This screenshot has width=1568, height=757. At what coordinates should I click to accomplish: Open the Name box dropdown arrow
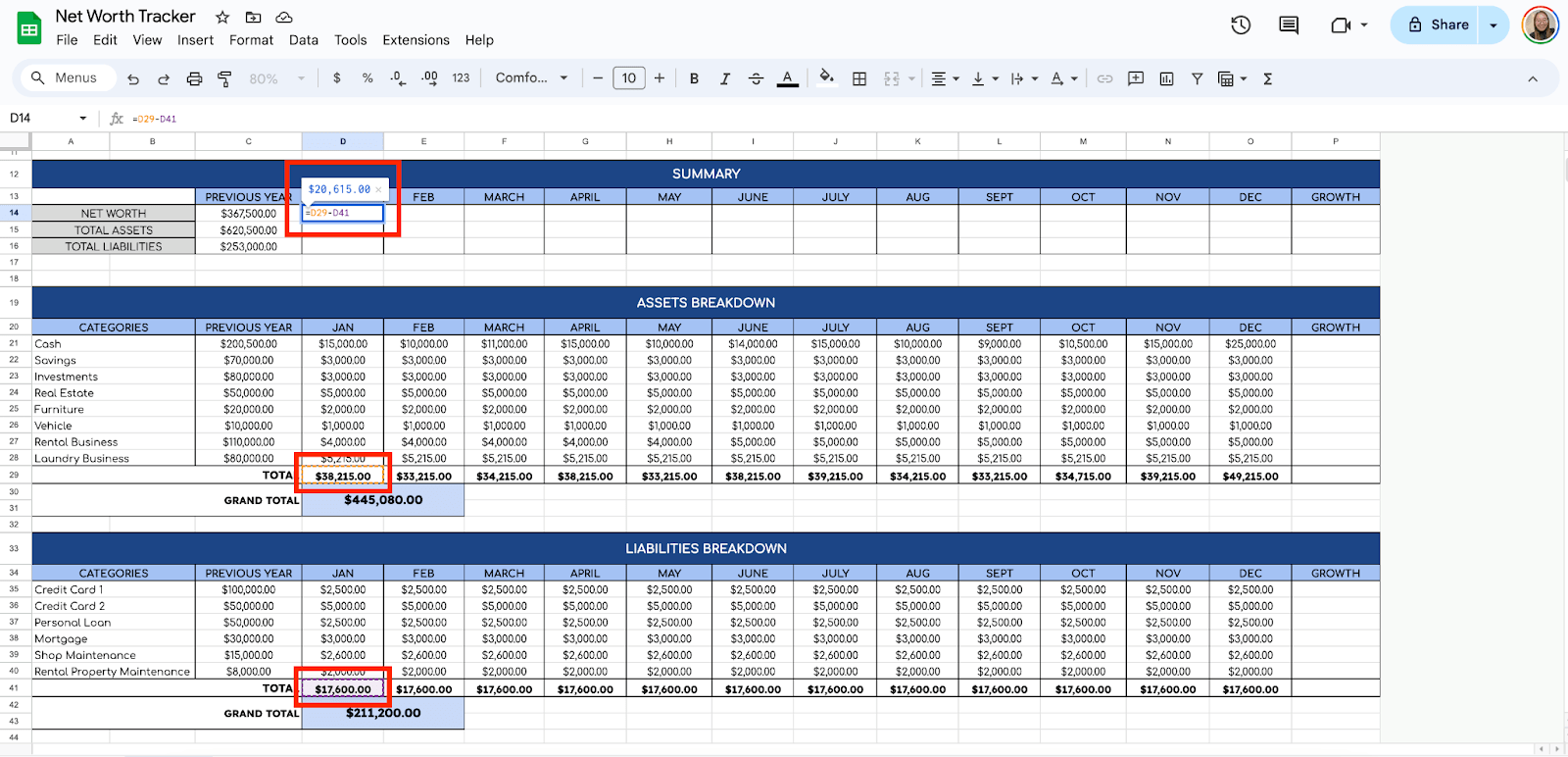(x=82, y=119)
